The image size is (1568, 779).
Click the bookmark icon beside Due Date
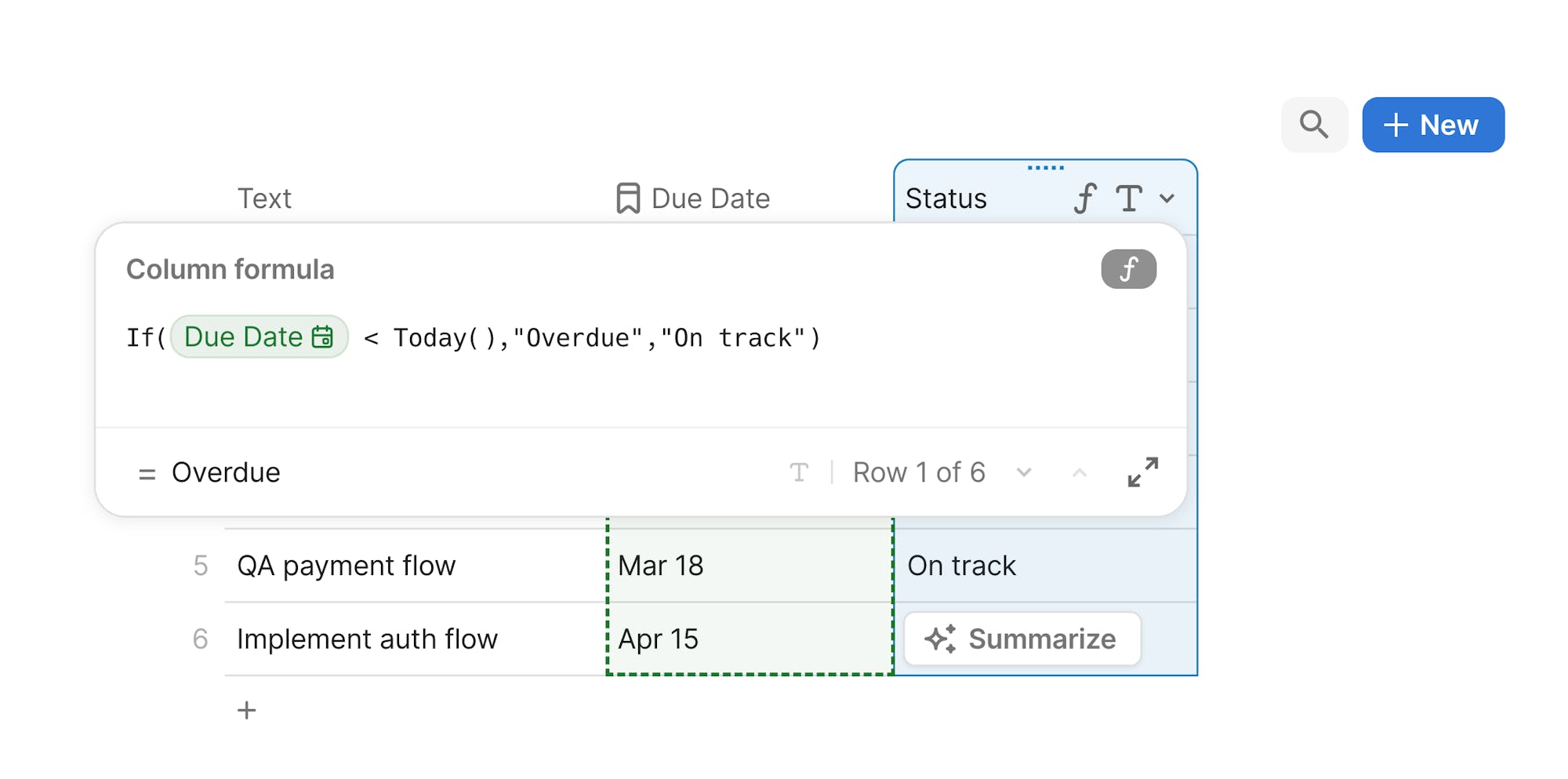pyautogui.click(x=627, y=198)
